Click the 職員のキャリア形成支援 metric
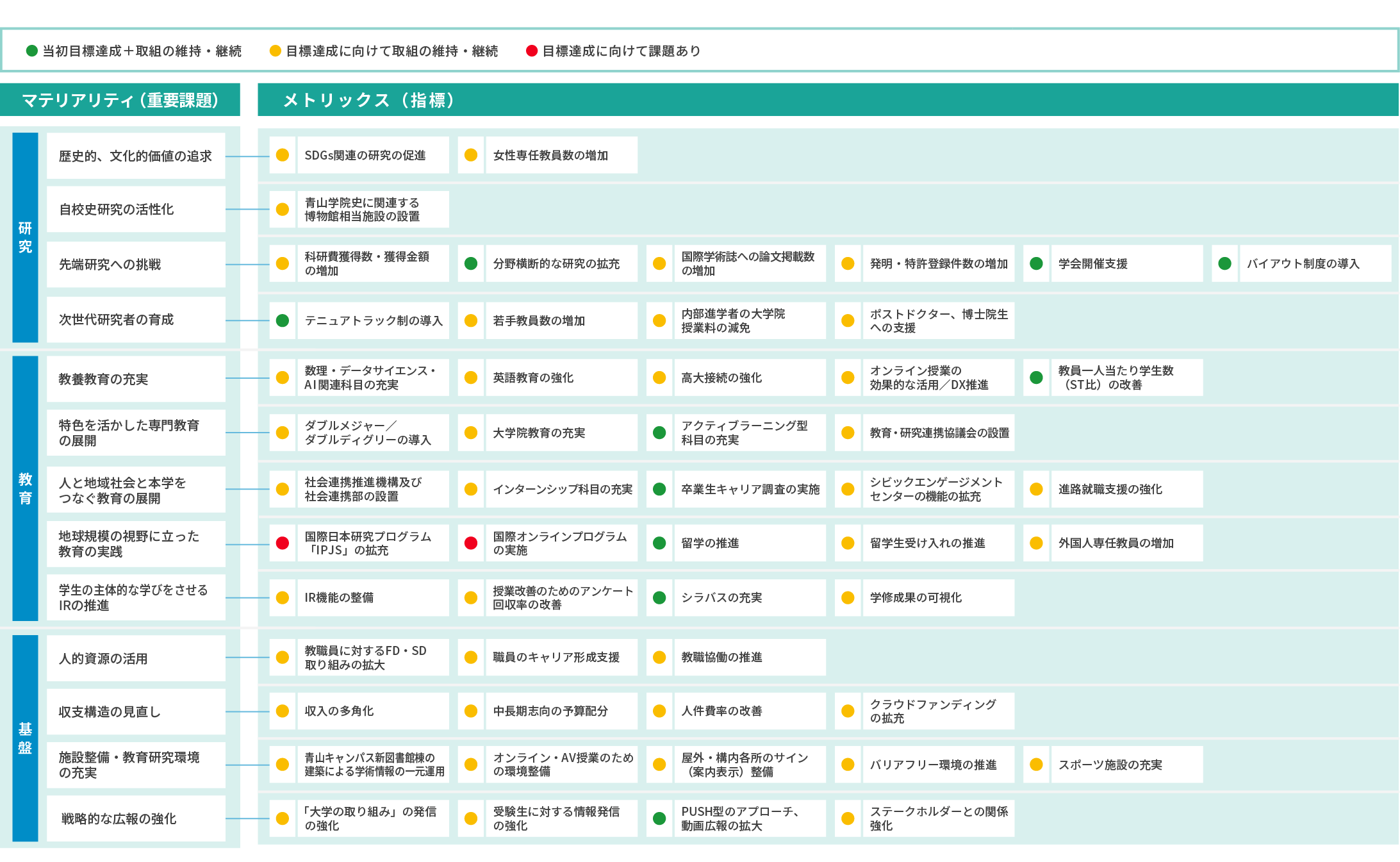This screenshot has width=1400, height=862. click(x=561, y=657)
